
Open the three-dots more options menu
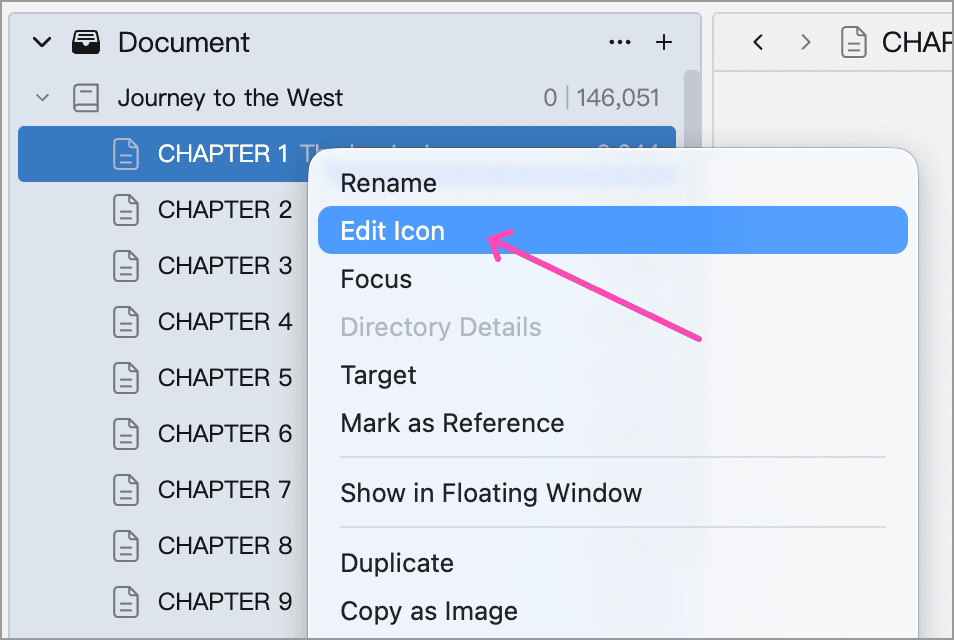(x=619, y=42)
